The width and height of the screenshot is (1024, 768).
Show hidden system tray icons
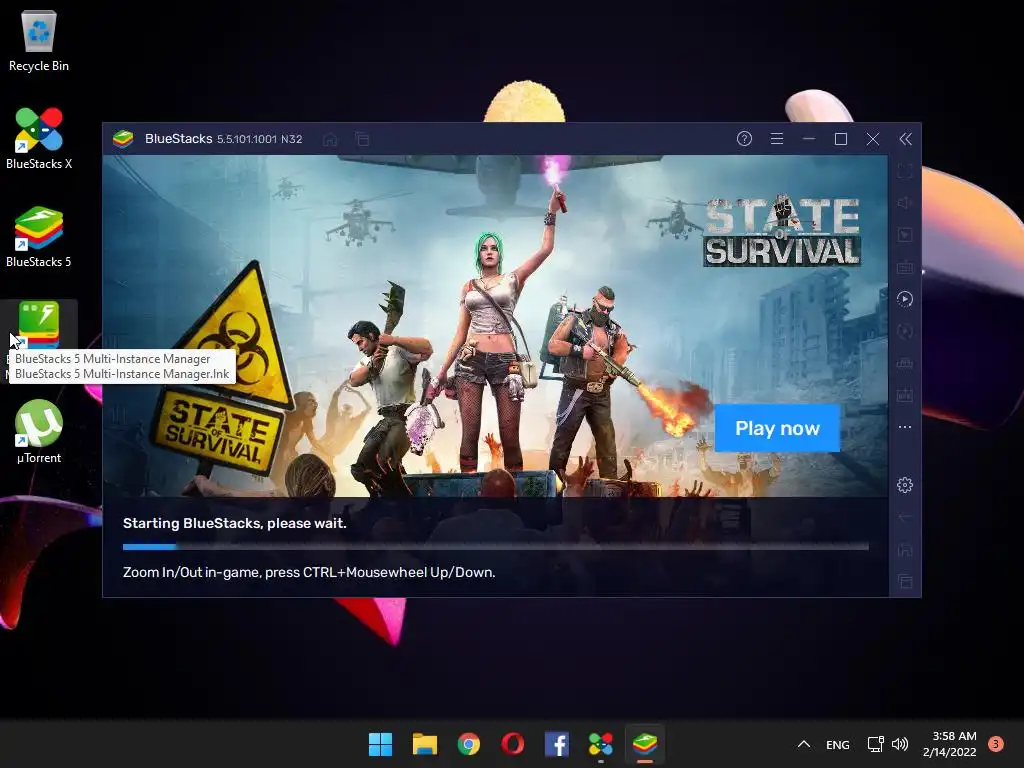click(x=804, y=744)
